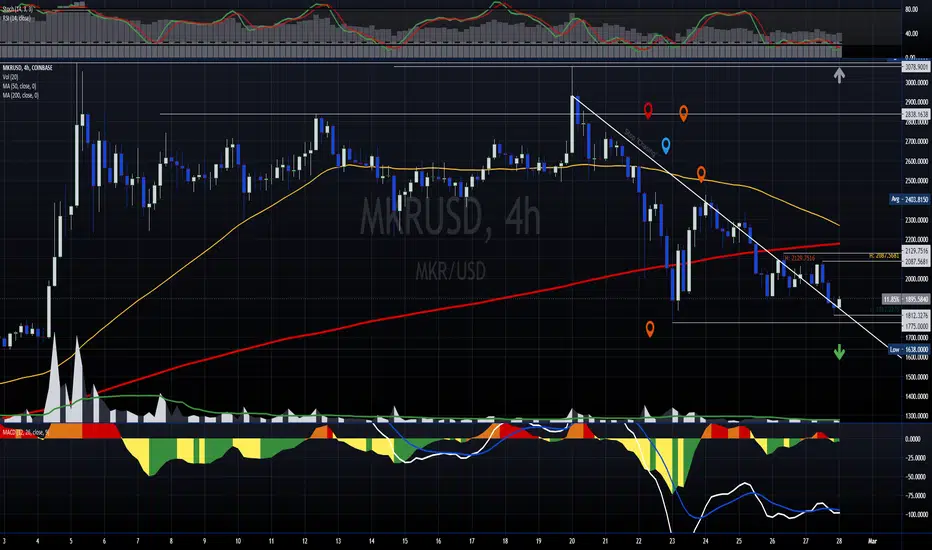Click the MKRUSD, 4h, COINBASE symbol legend
This screenshot has height=550, width=932.
tap(27, 68)
